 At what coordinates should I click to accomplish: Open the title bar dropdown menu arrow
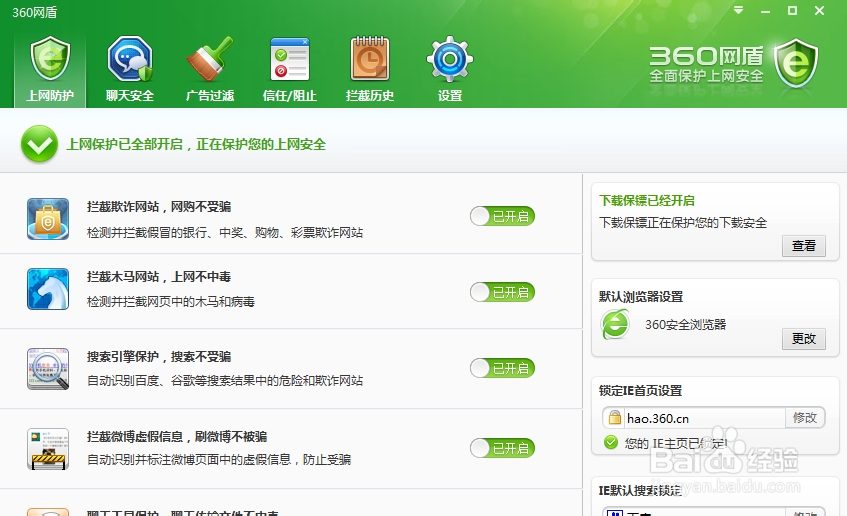(x=738, y=10)
